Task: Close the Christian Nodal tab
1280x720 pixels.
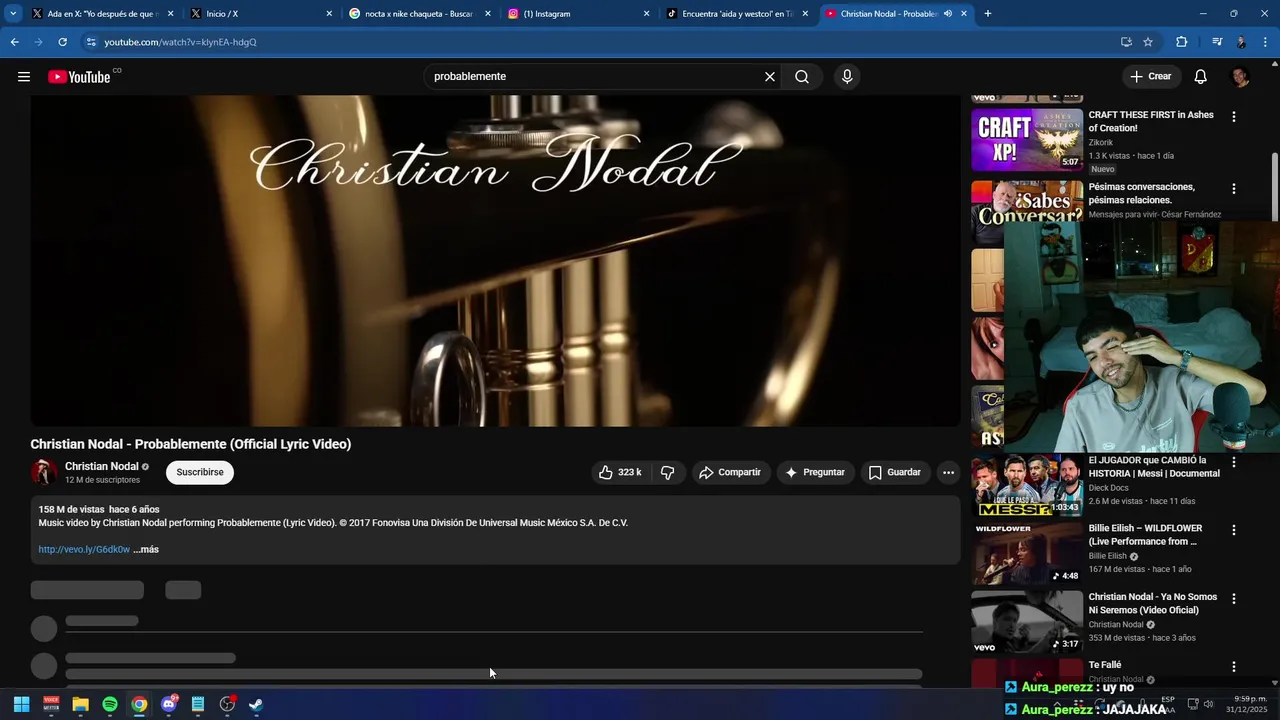Action: tap(964, 14)
